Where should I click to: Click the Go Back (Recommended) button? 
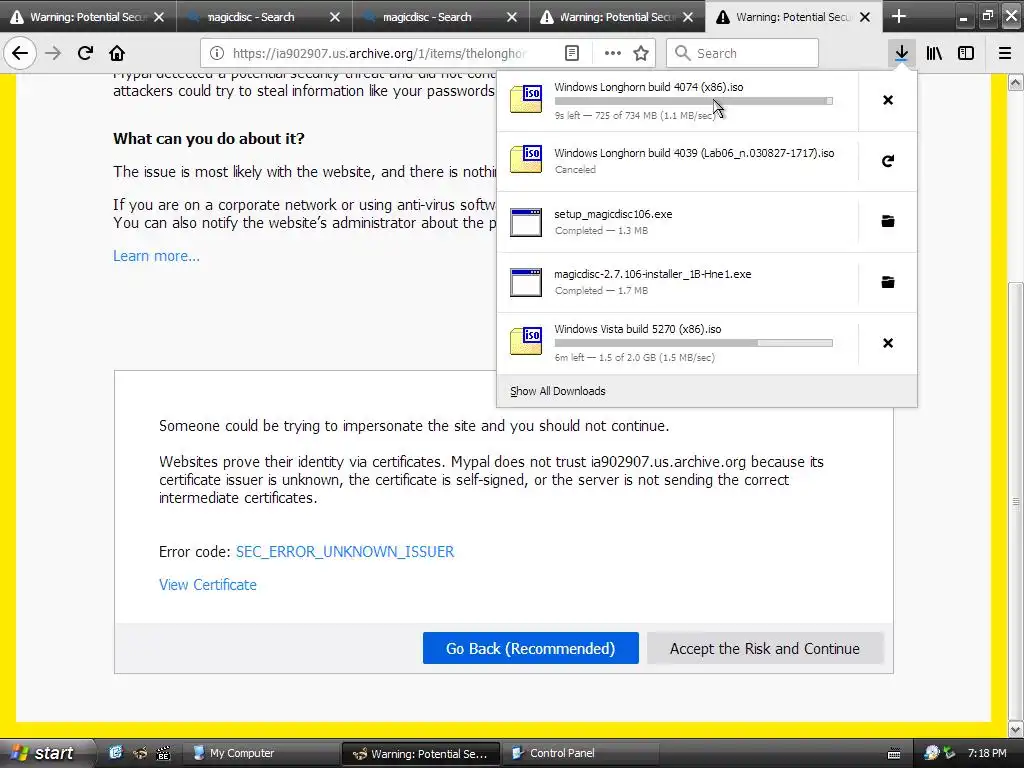tap(530, 648)
